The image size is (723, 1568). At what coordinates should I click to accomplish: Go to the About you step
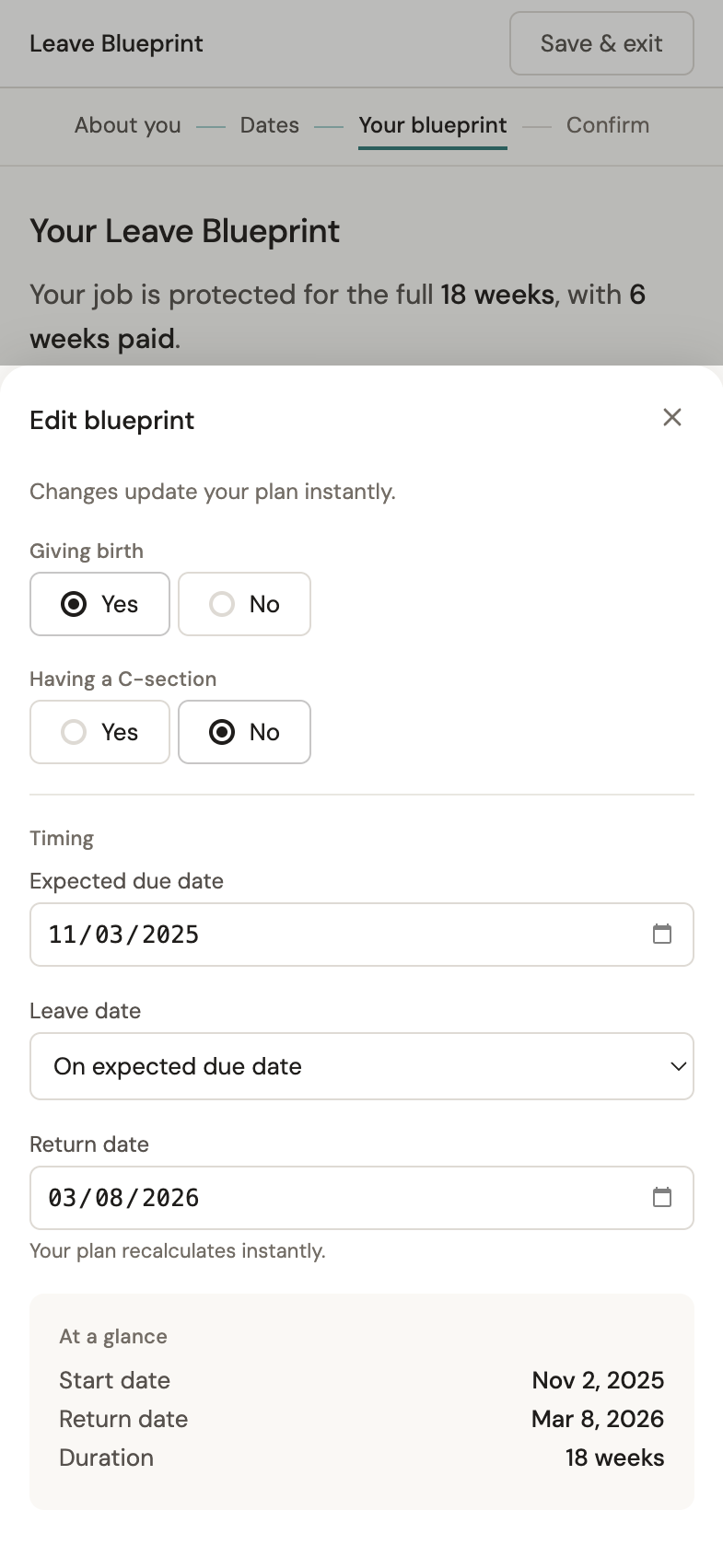coord(128,125)
